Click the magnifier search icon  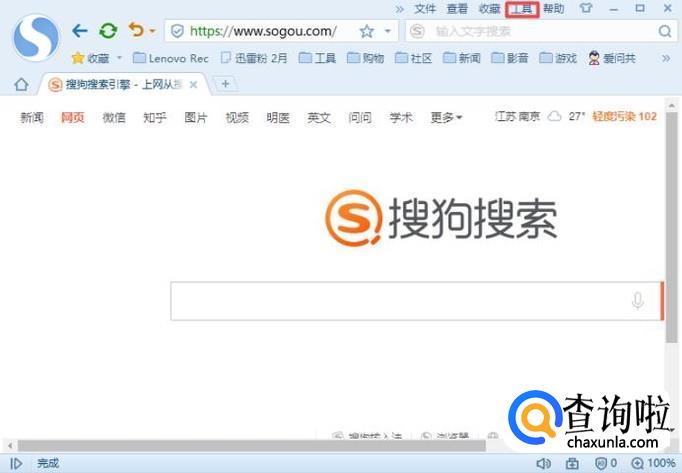click(665, 31)
